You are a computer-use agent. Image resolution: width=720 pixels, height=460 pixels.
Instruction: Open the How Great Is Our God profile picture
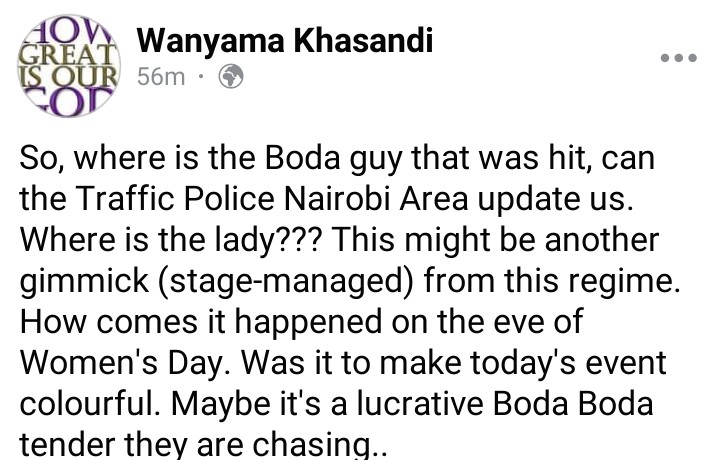(x=69, y=66)
